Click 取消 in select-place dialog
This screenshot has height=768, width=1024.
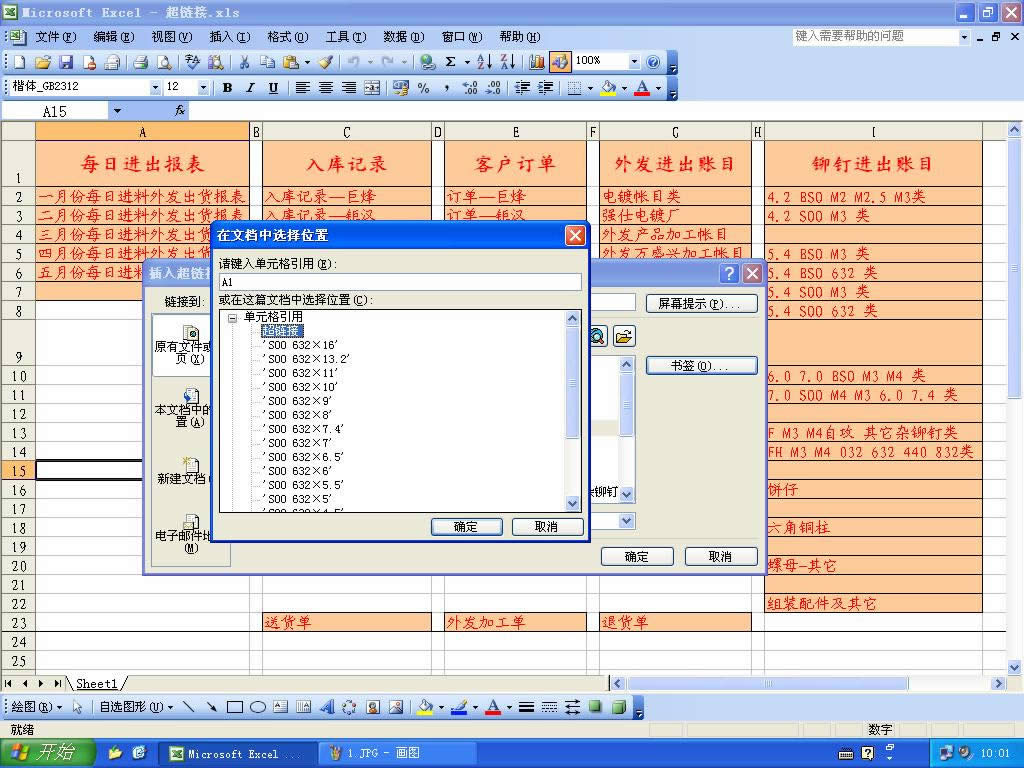(547, 526)
